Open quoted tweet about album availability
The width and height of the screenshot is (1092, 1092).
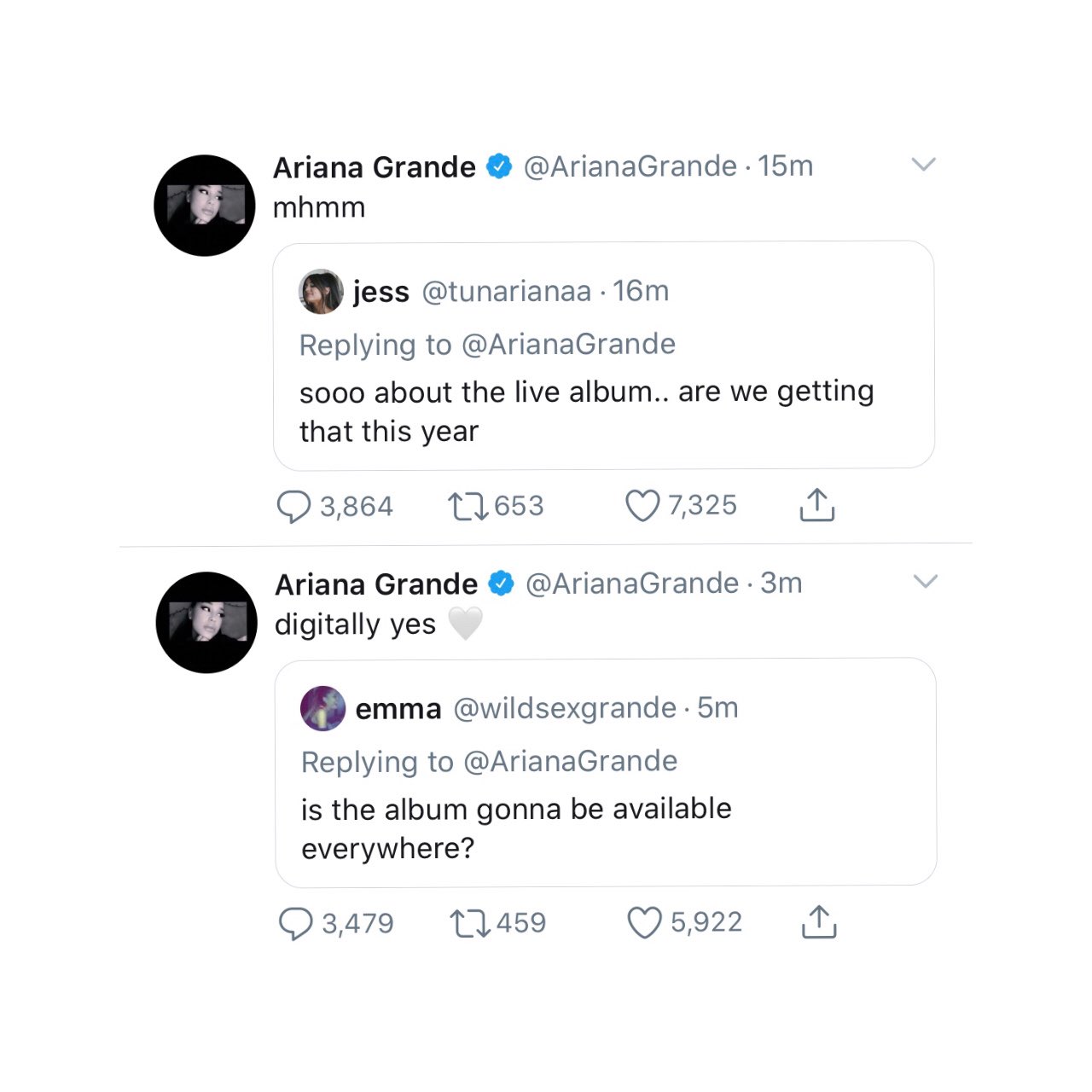605,828
